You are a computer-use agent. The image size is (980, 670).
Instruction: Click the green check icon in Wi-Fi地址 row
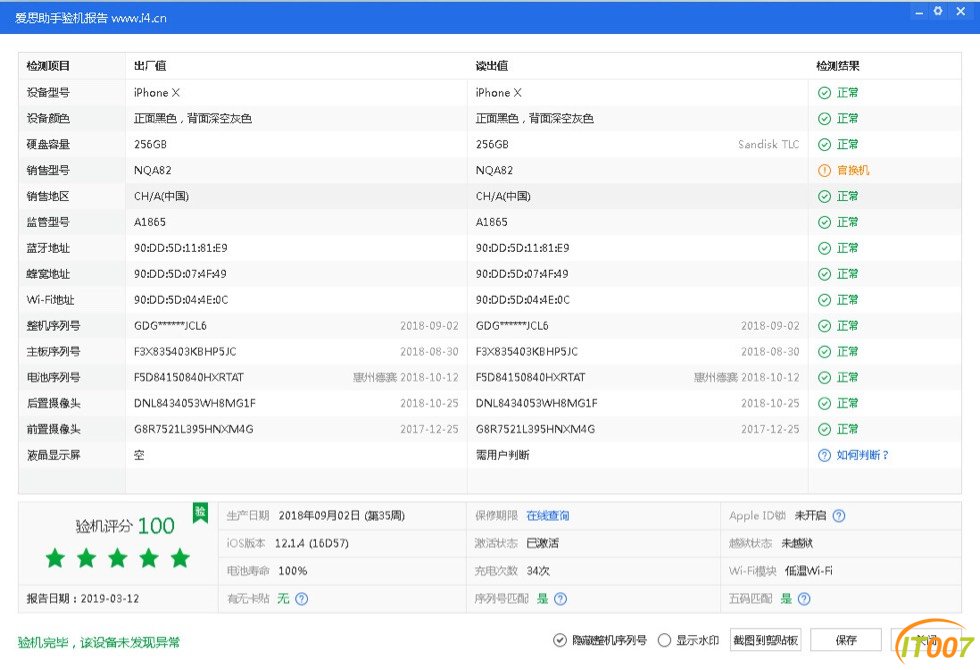824,301
